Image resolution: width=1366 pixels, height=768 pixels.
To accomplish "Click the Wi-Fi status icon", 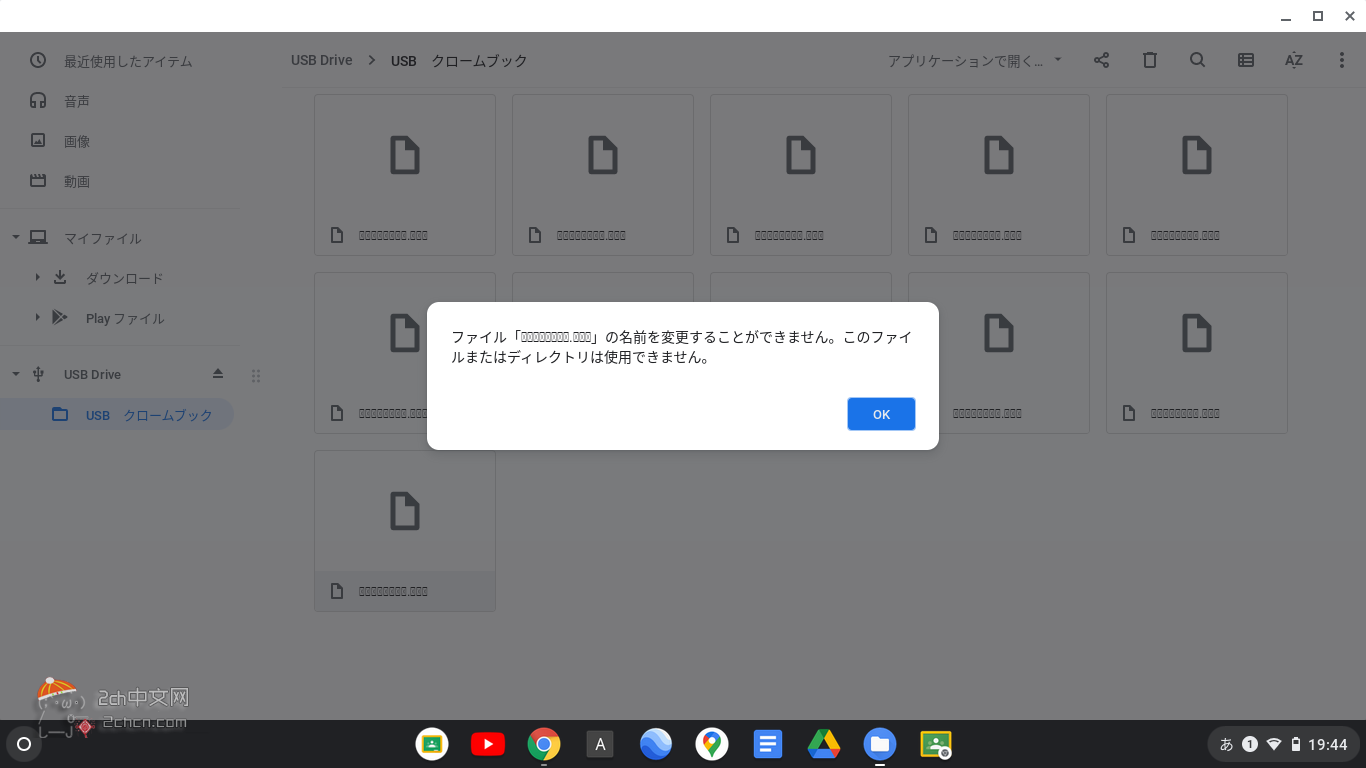I will [1274, 744].
